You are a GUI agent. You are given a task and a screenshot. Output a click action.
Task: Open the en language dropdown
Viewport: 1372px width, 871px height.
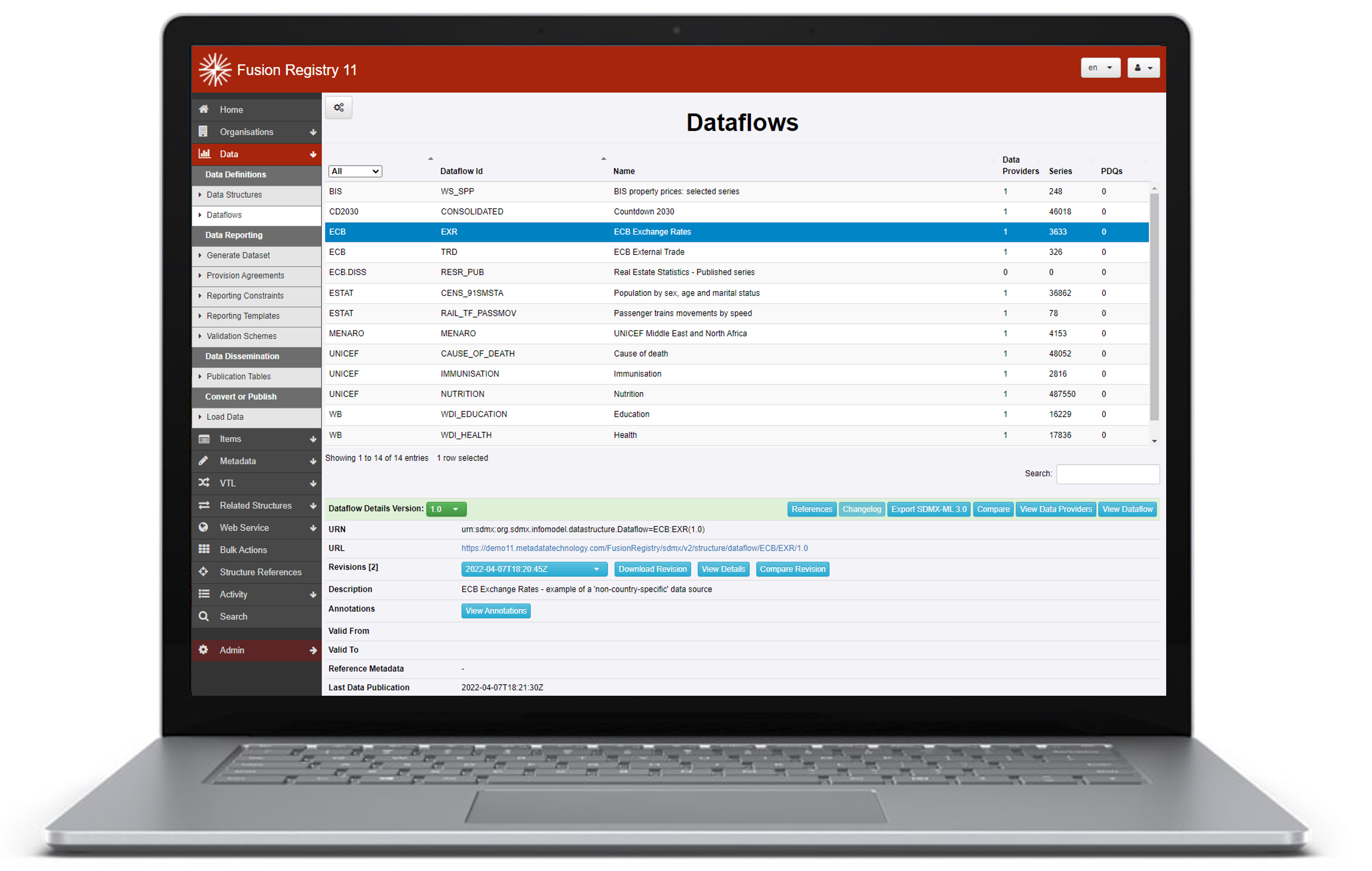(x=1100, y=68)
